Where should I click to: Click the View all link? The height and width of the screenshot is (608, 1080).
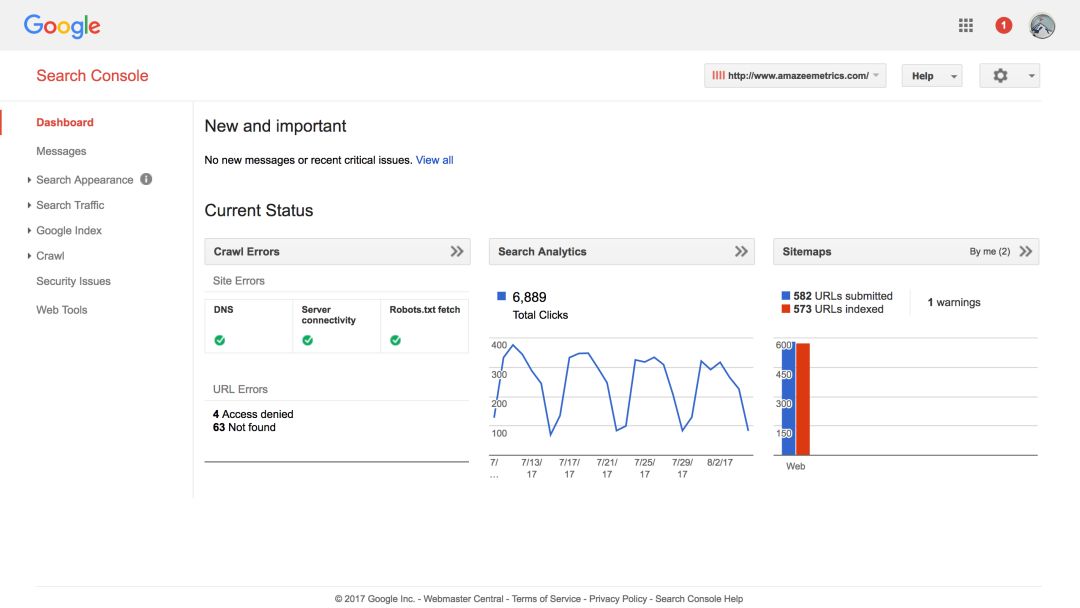tap(434, 160)
